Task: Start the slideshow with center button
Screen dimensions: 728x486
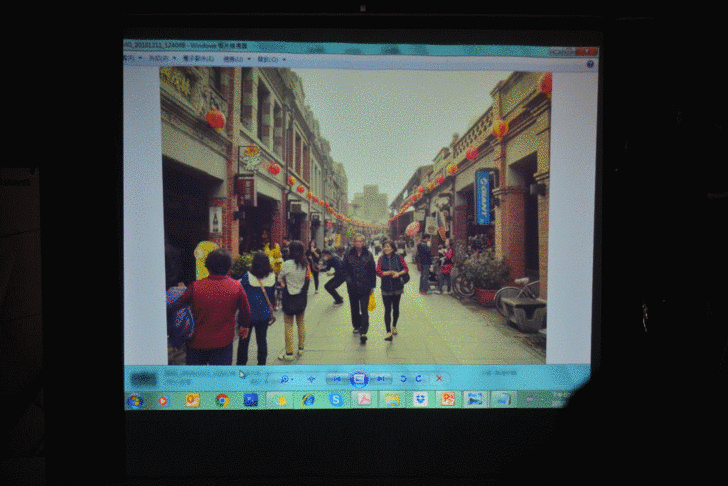Action: (x=359, y=379)
